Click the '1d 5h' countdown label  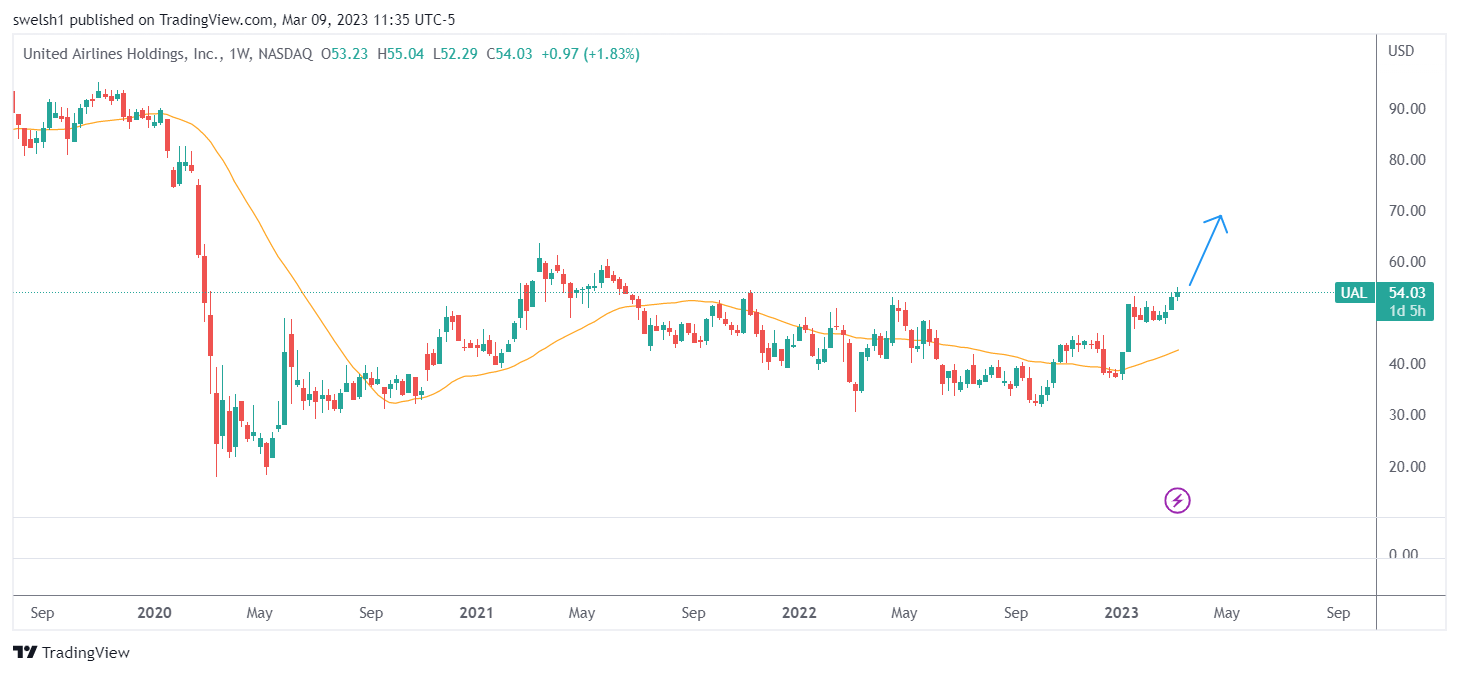pyautogui.click(x=1406, y=311)
